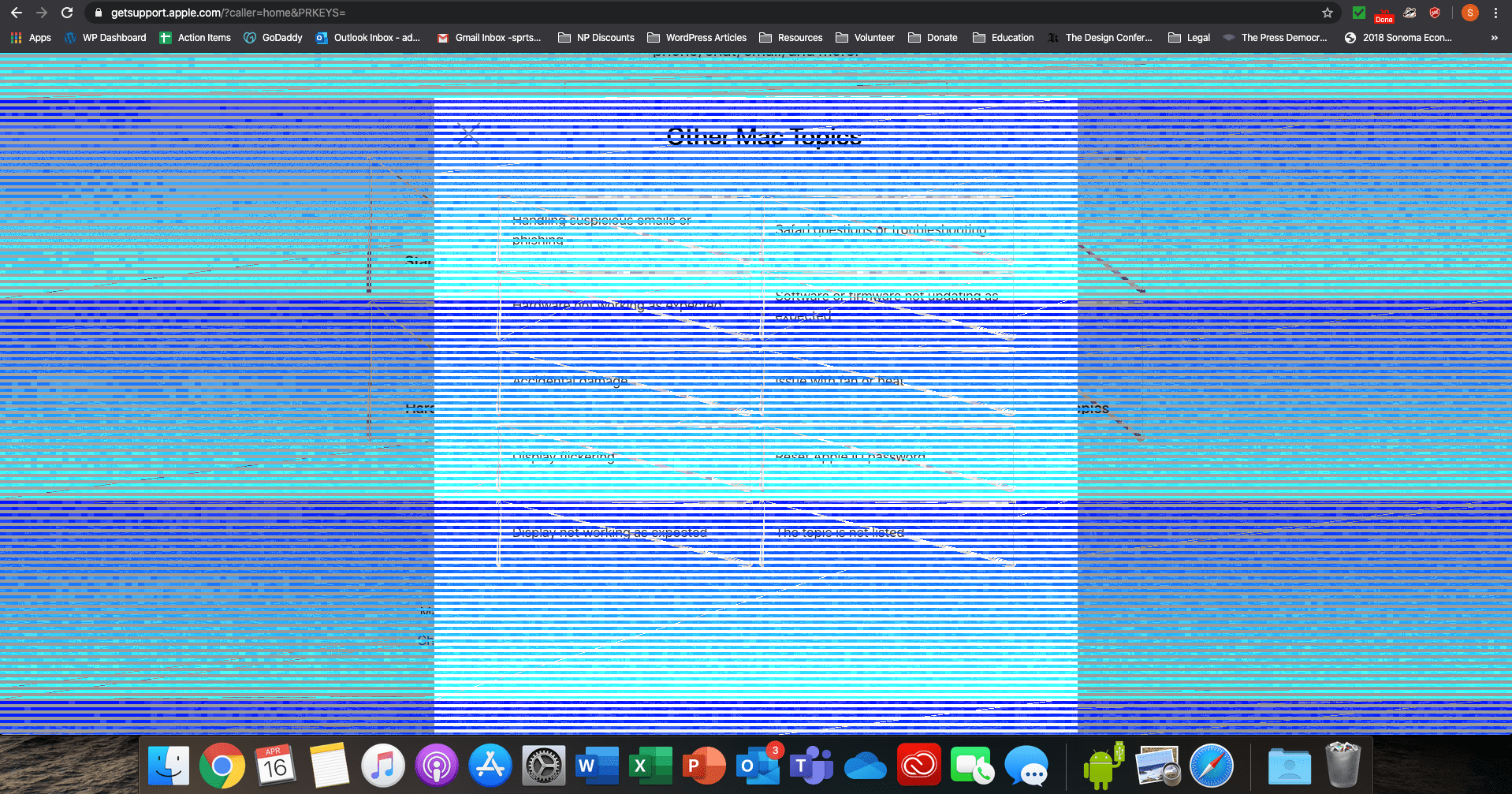The image size is (1512, 794).
Task: Open the App Store from the Dock
Action: 490,765
